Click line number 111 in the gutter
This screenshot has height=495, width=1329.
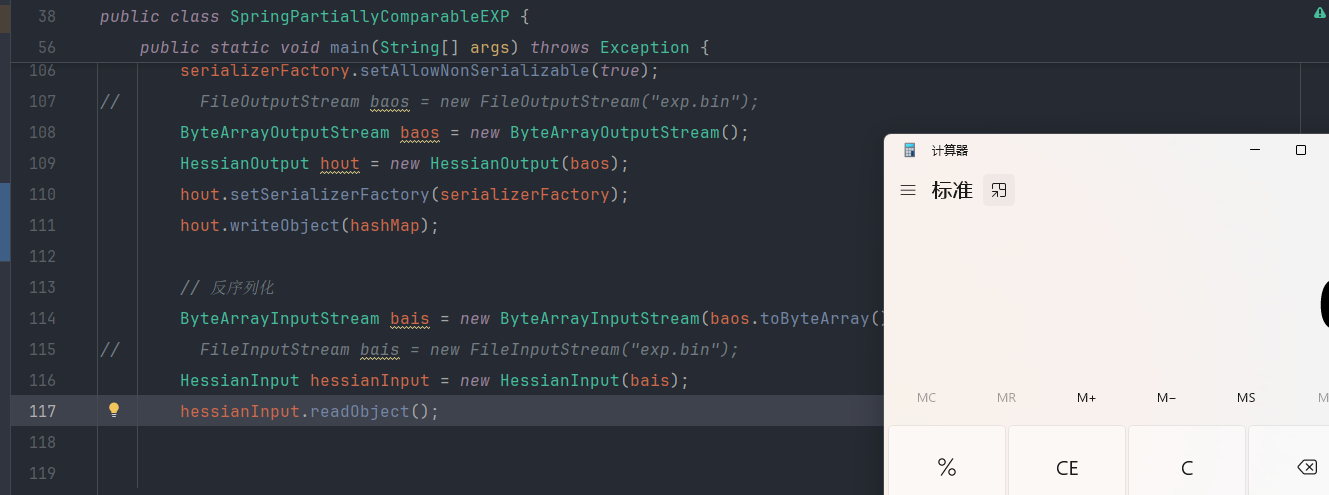coord(43,225)
